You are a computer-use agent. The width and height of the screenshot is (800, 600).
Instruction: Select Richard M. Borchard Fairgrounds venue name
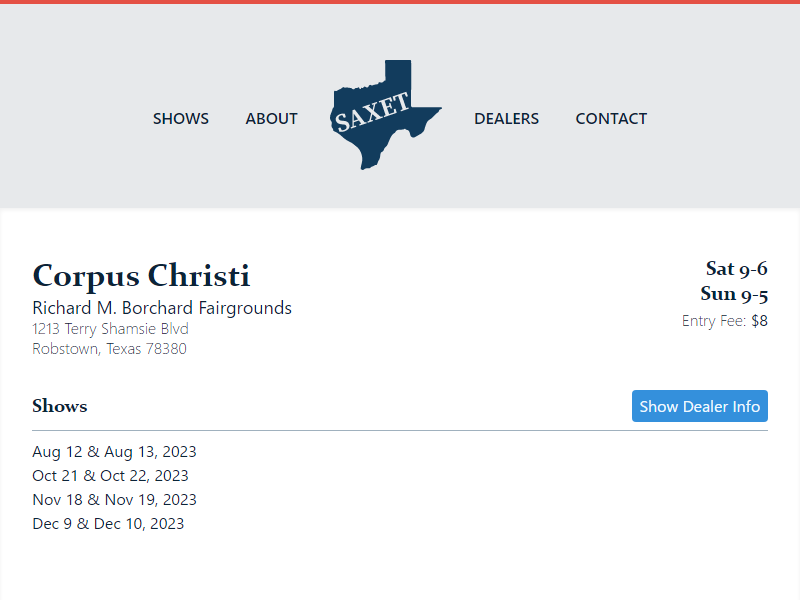click(x=162, y=308)
